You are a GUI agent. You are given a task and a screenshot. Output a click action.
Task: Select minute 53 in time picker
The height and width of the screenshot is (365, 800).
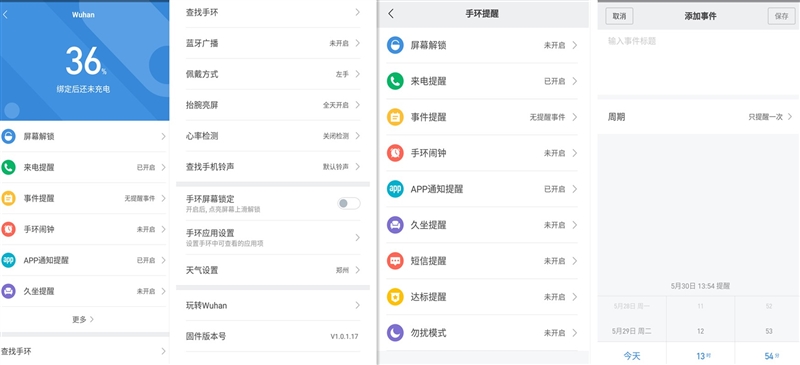pyautogui.click(x=769, y=331)
